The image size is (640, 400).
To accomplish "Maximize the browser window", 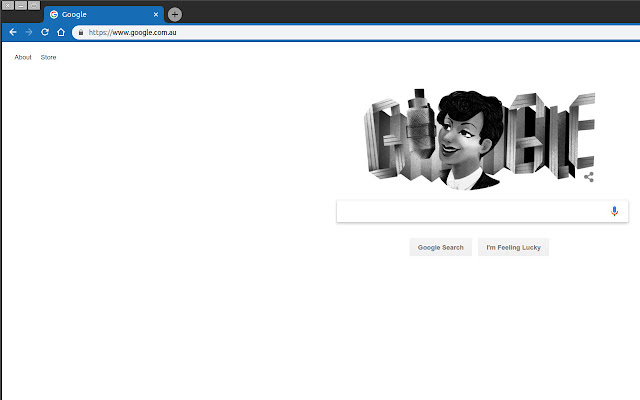I will point(34,5).
